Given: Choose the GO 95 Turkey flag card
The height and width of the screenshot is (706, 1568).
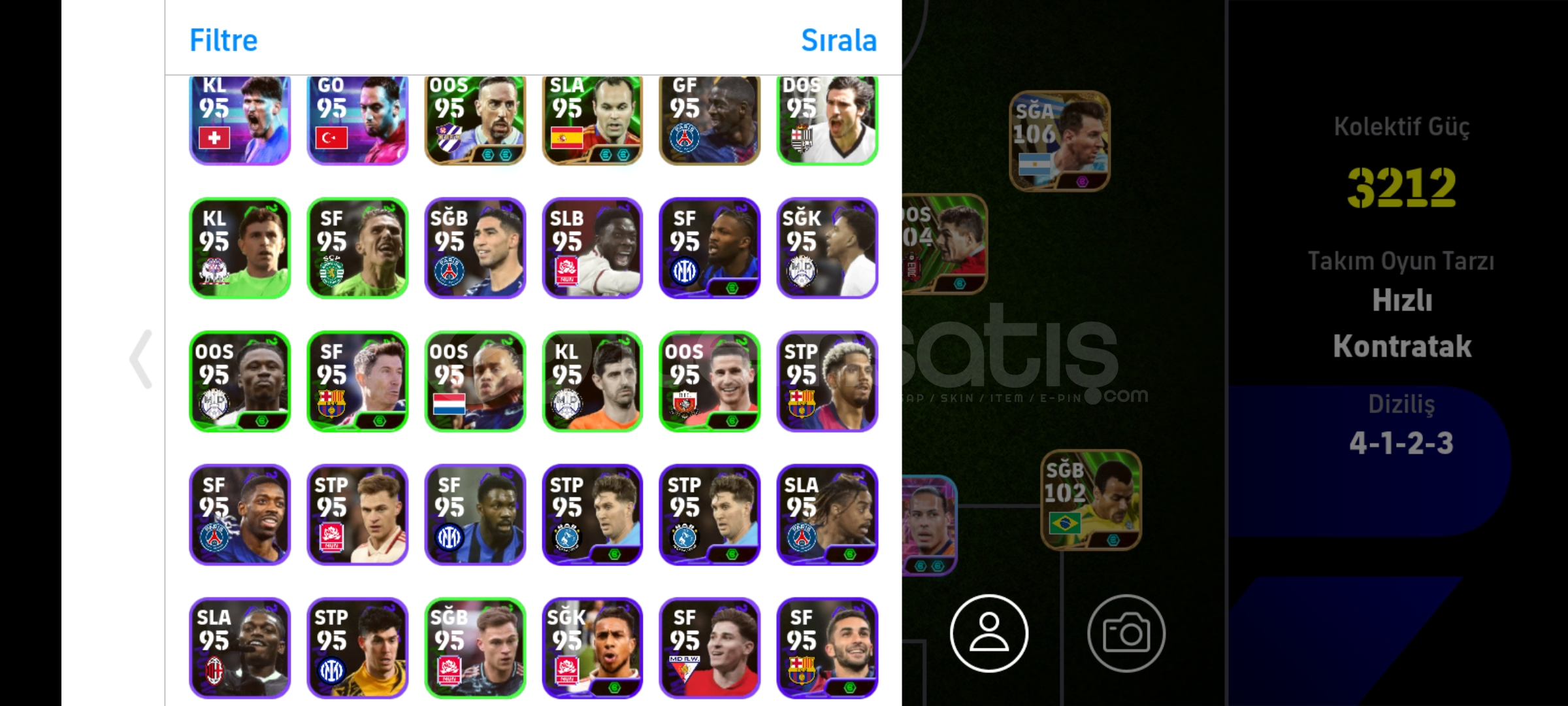Looking at the screenshot, I should 357,120.
